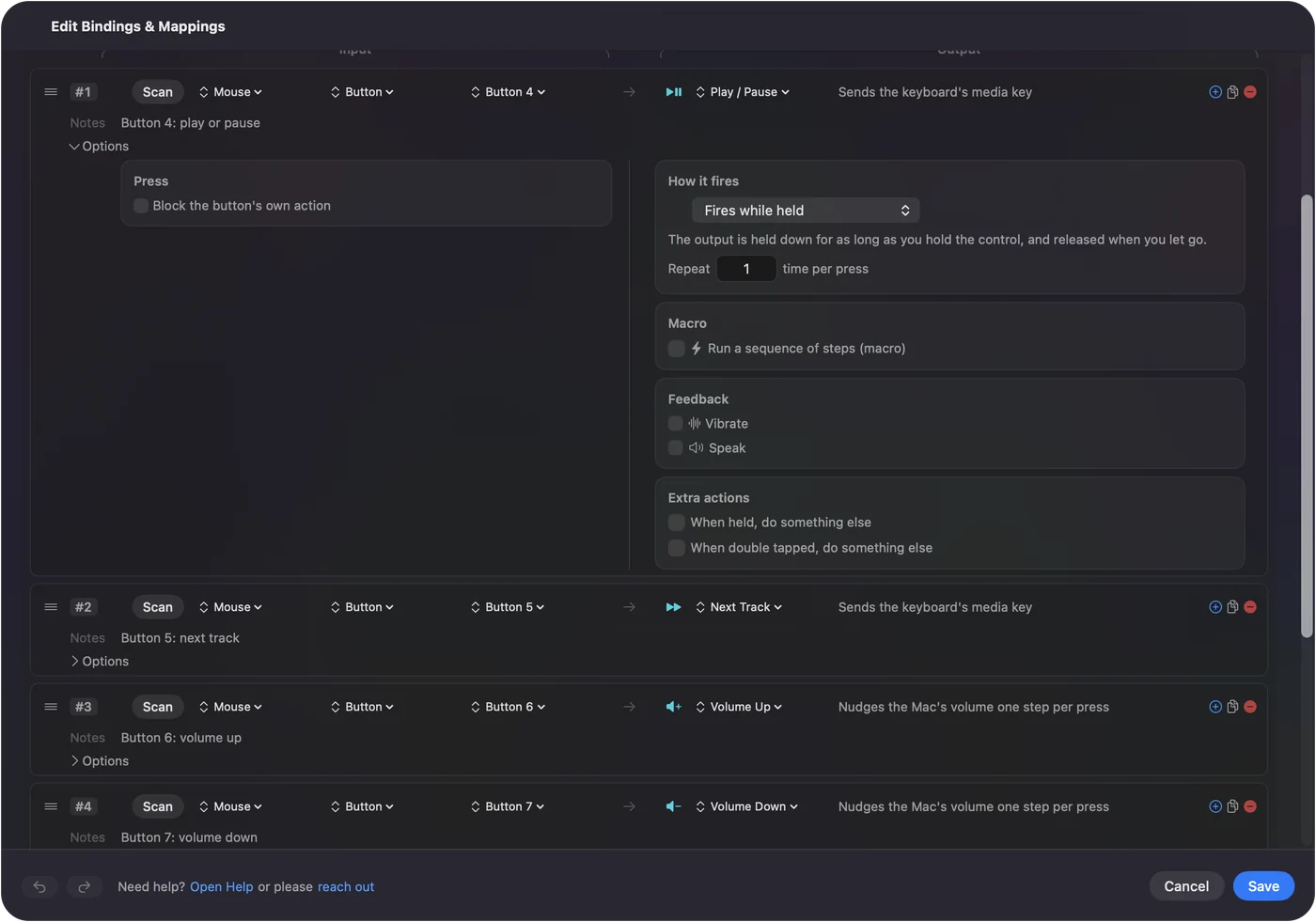Open the Button 7 selector dropdown
This screenshot has height=922, width=1316.
click(509, 806)
